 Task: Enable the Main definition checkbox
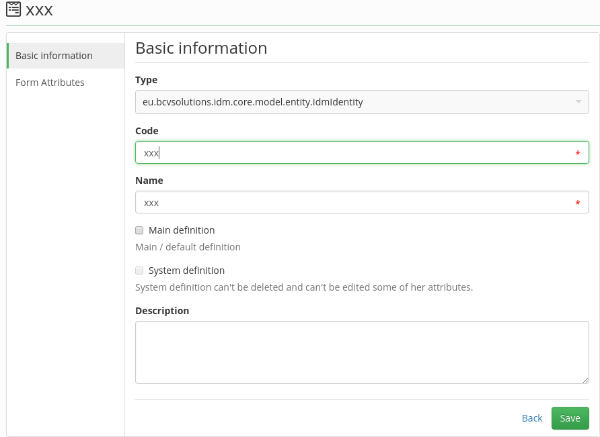coord(139,230)
